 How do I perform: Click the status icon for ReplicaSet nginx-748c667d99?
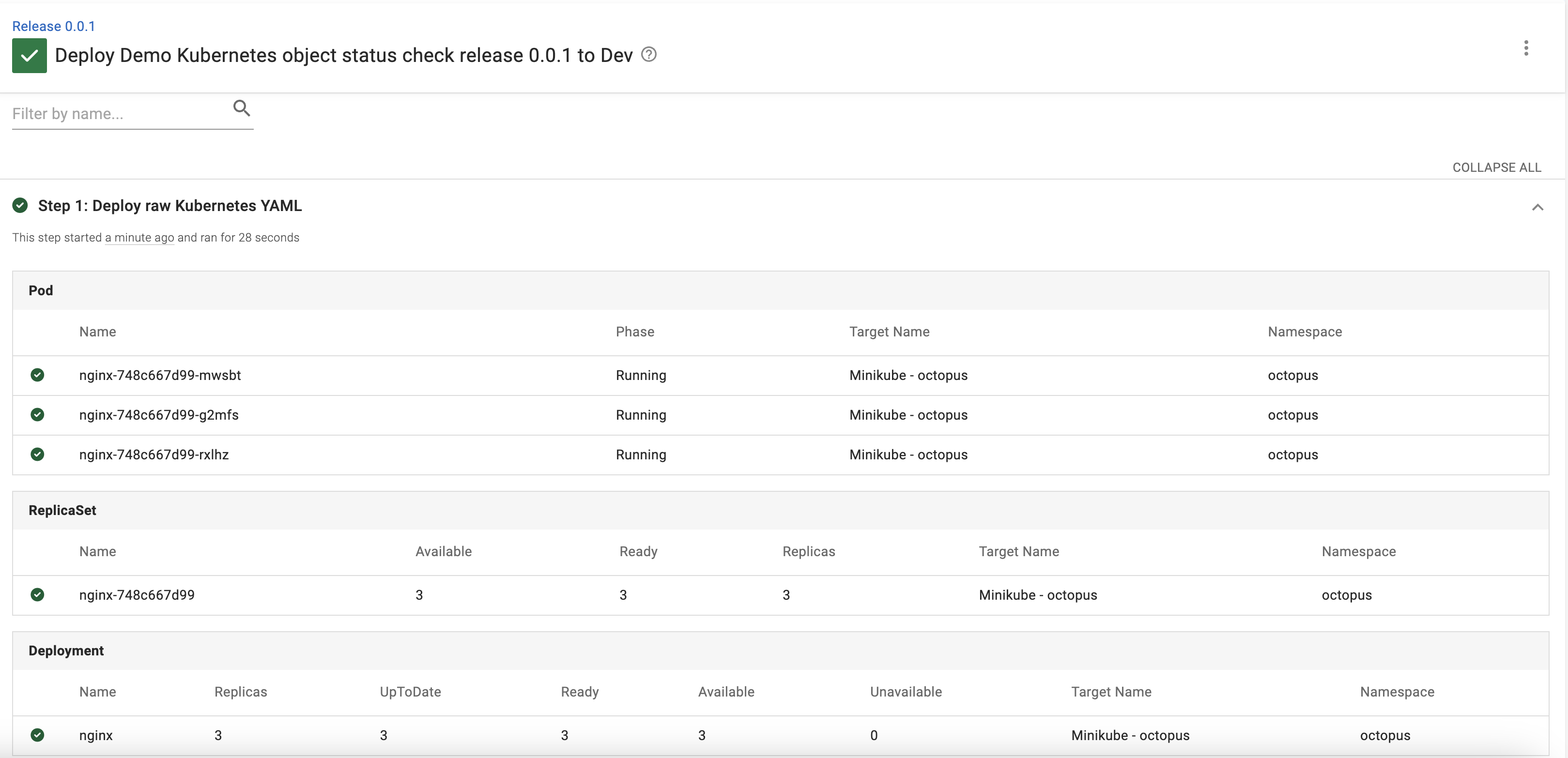[x=38, y=595]
